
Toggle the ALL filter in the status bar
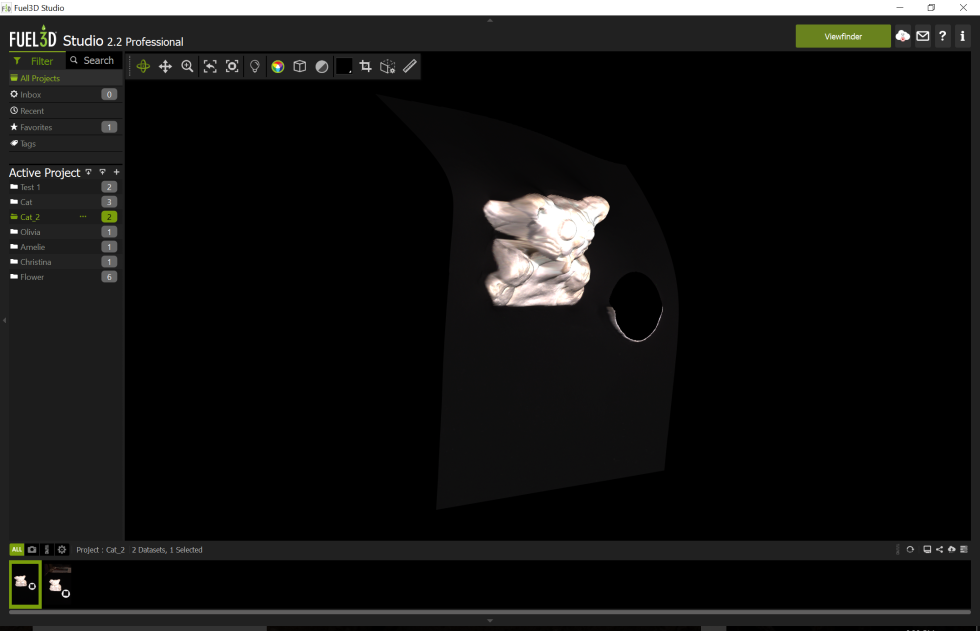16,549
